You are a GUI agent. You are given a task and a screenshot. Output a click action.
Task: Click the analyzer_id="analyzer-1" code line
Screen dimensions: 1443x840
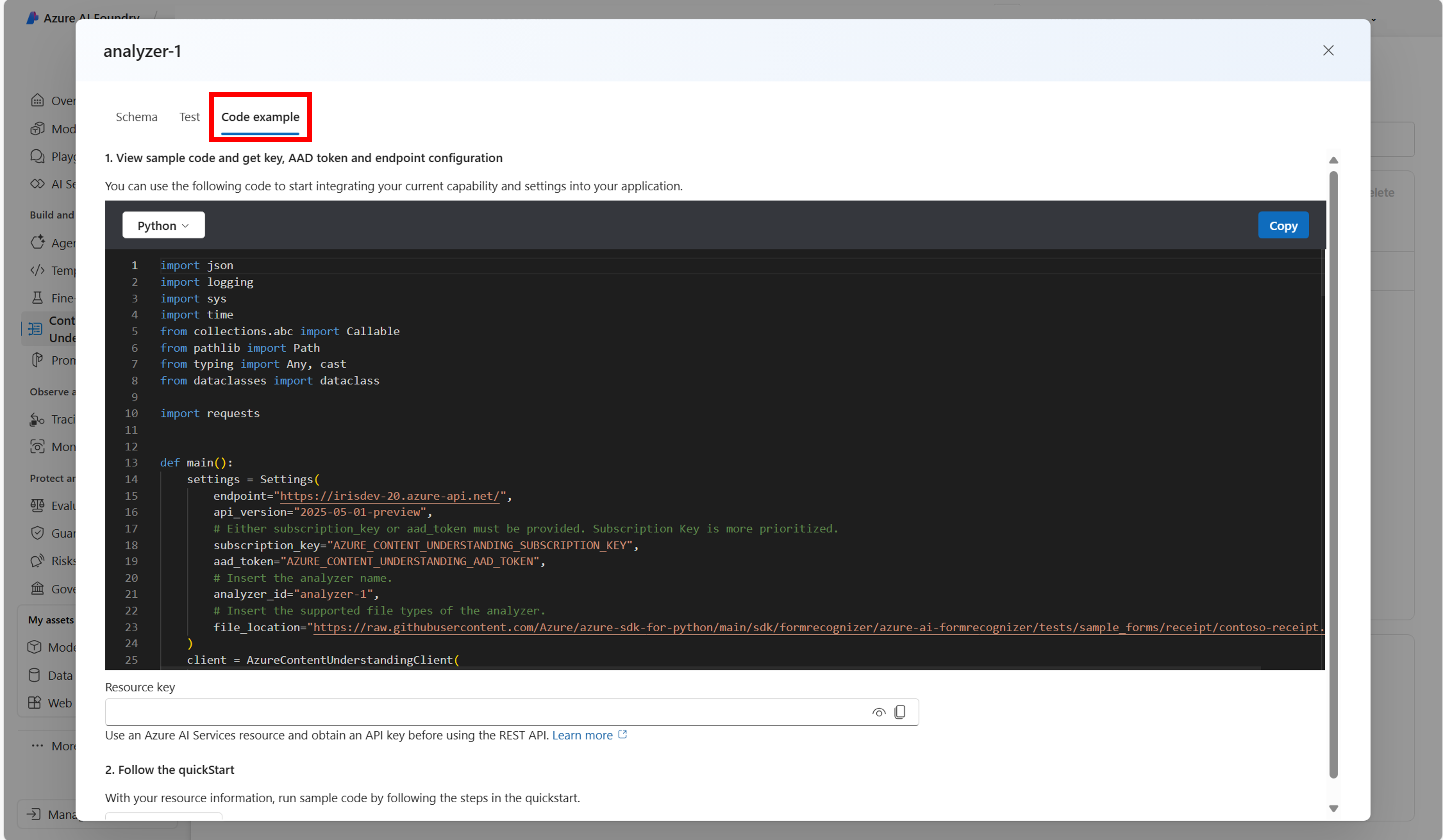[x=296, y=595]
